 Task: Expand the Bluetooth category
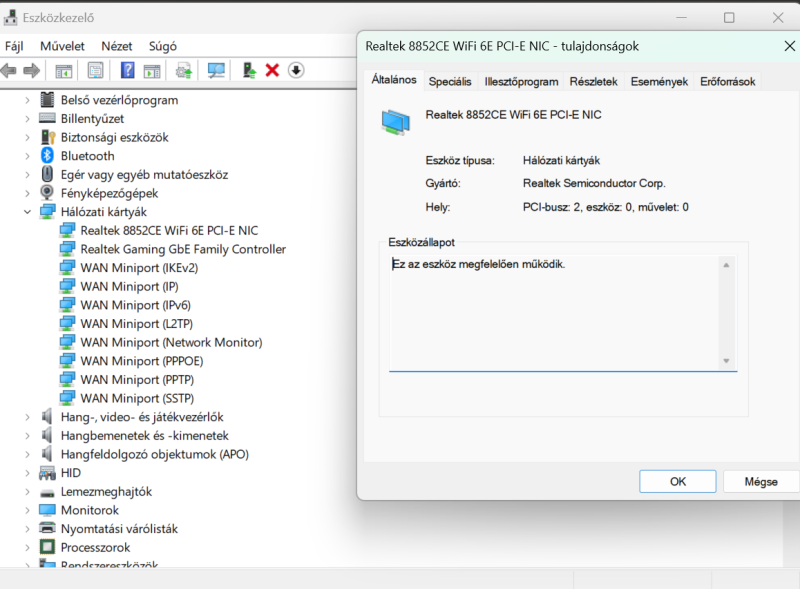(27, 156)
